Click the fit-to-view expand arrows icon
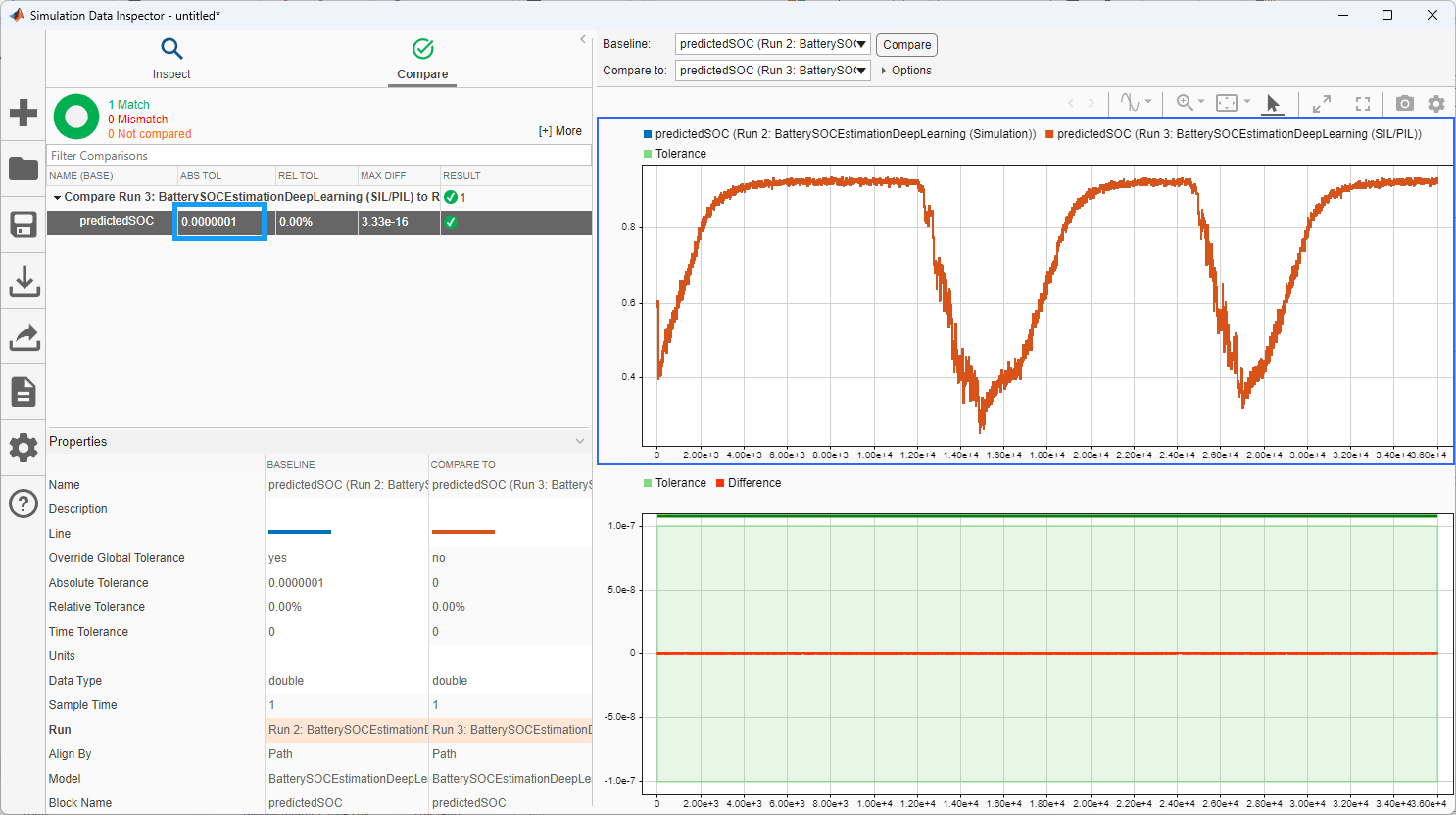 pos(1322,103)
